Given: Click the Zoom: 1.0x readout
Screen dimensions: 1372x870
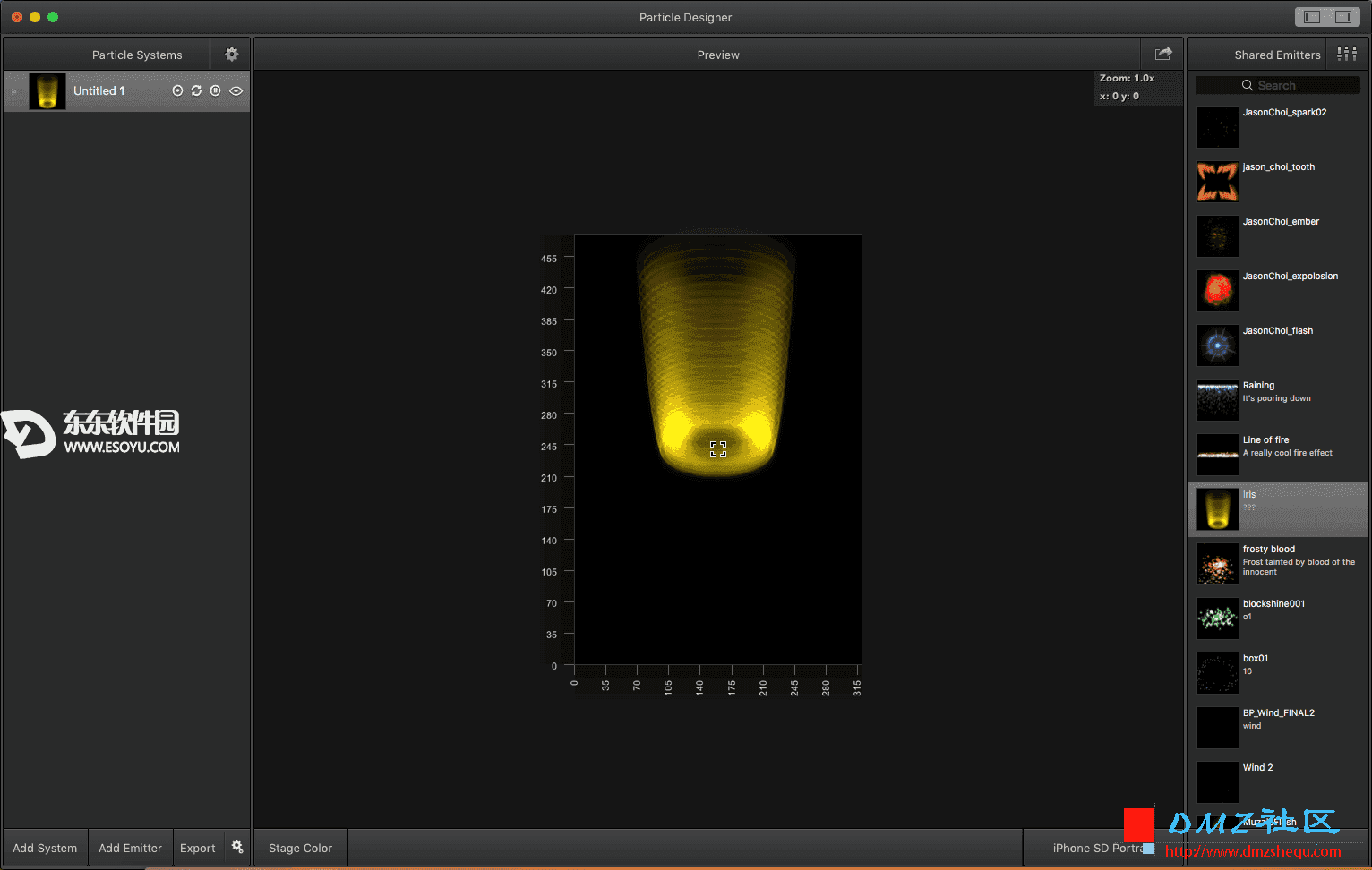Looking at the screenshot, I should pos(1127,79).
